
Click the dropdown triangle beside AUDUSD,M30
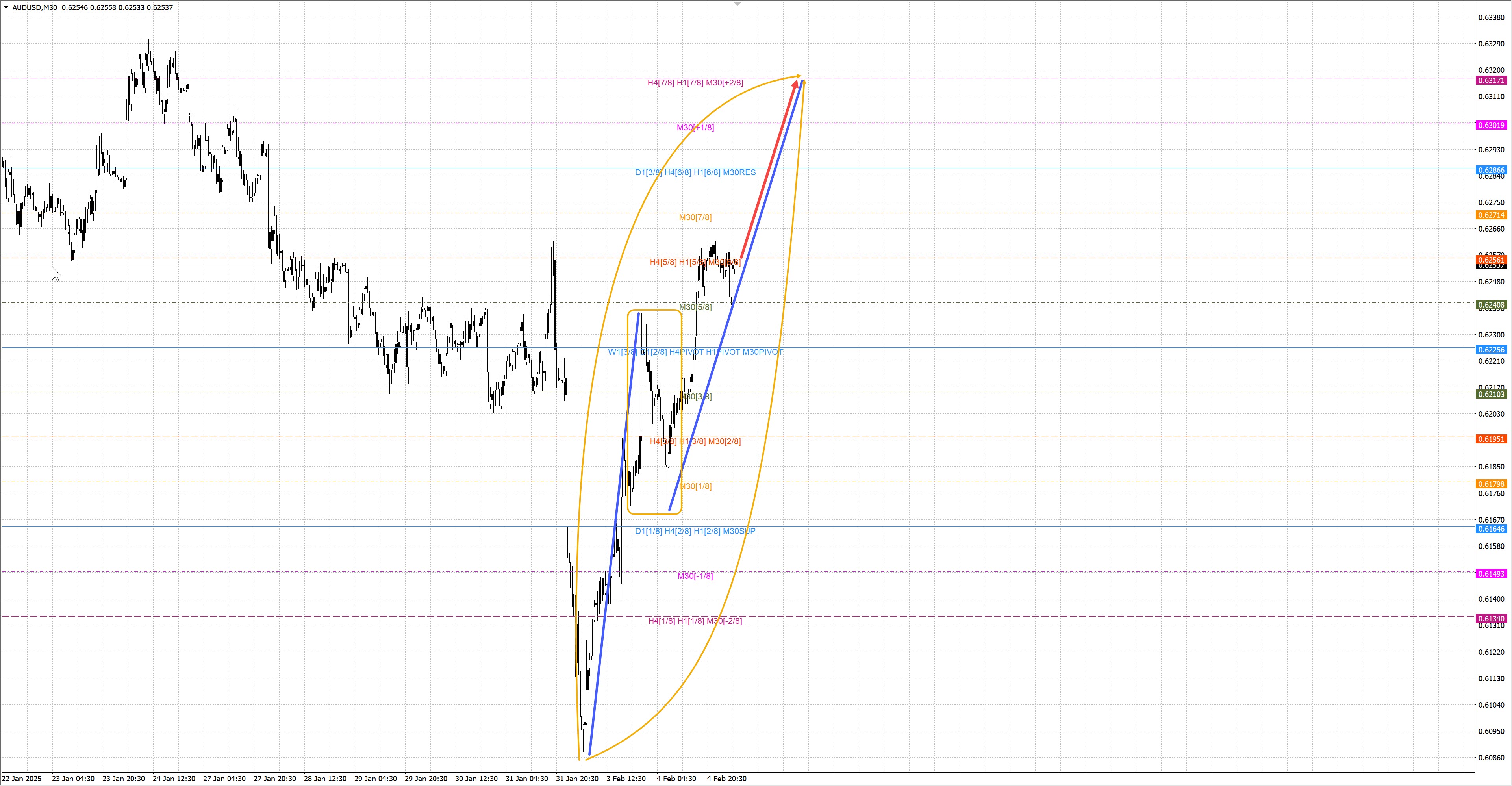coord(6,7)
